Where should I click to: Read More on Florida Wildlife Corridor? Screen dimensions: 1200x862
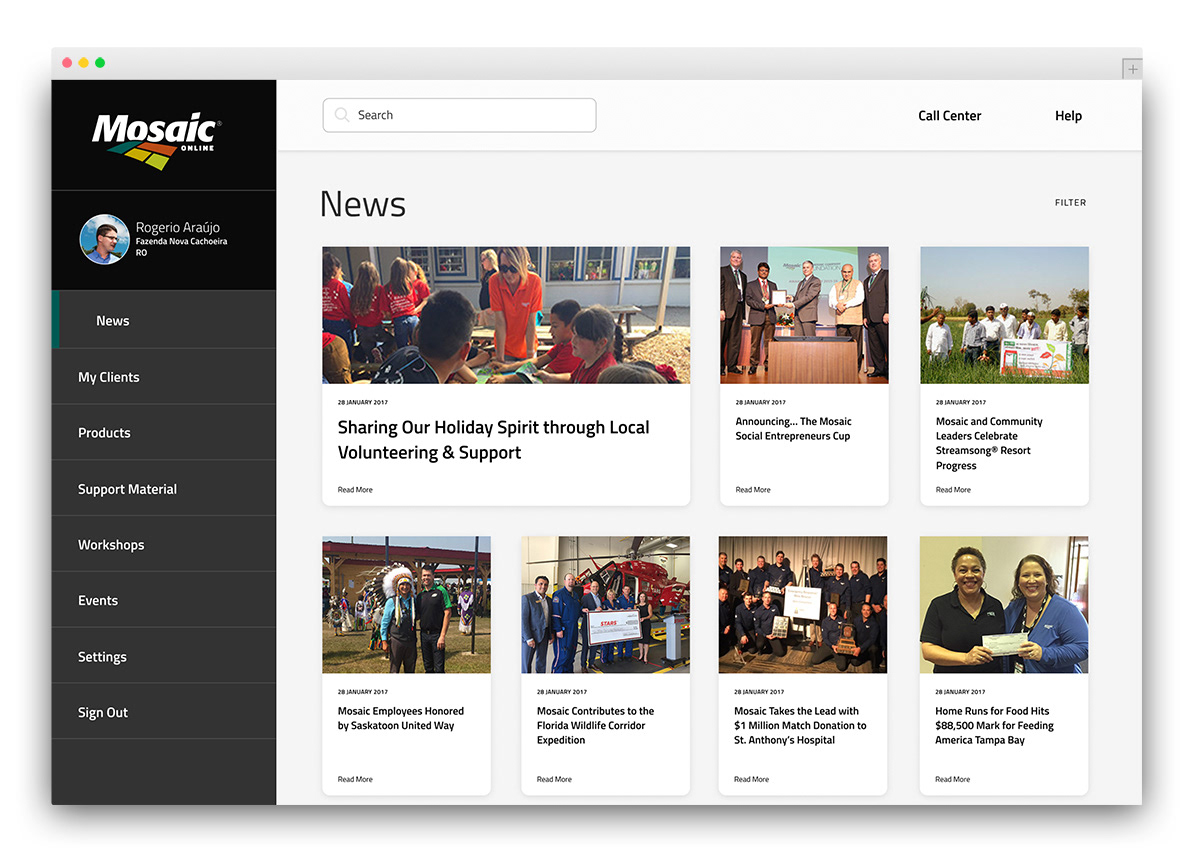(x=554, y=779)
